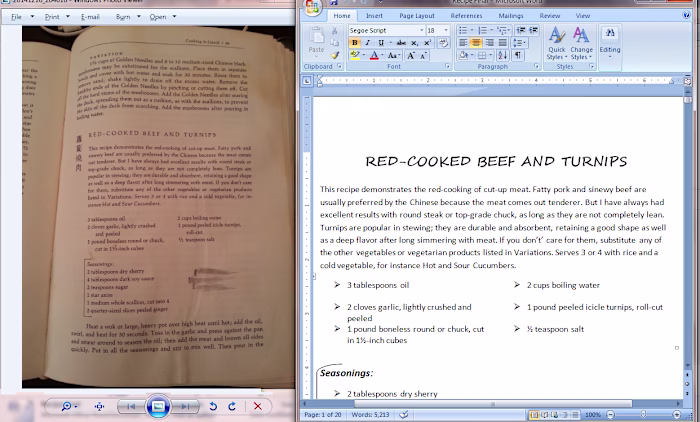
Task: Click the Sort icon in Paragraph group
Action: coord(503,55)
